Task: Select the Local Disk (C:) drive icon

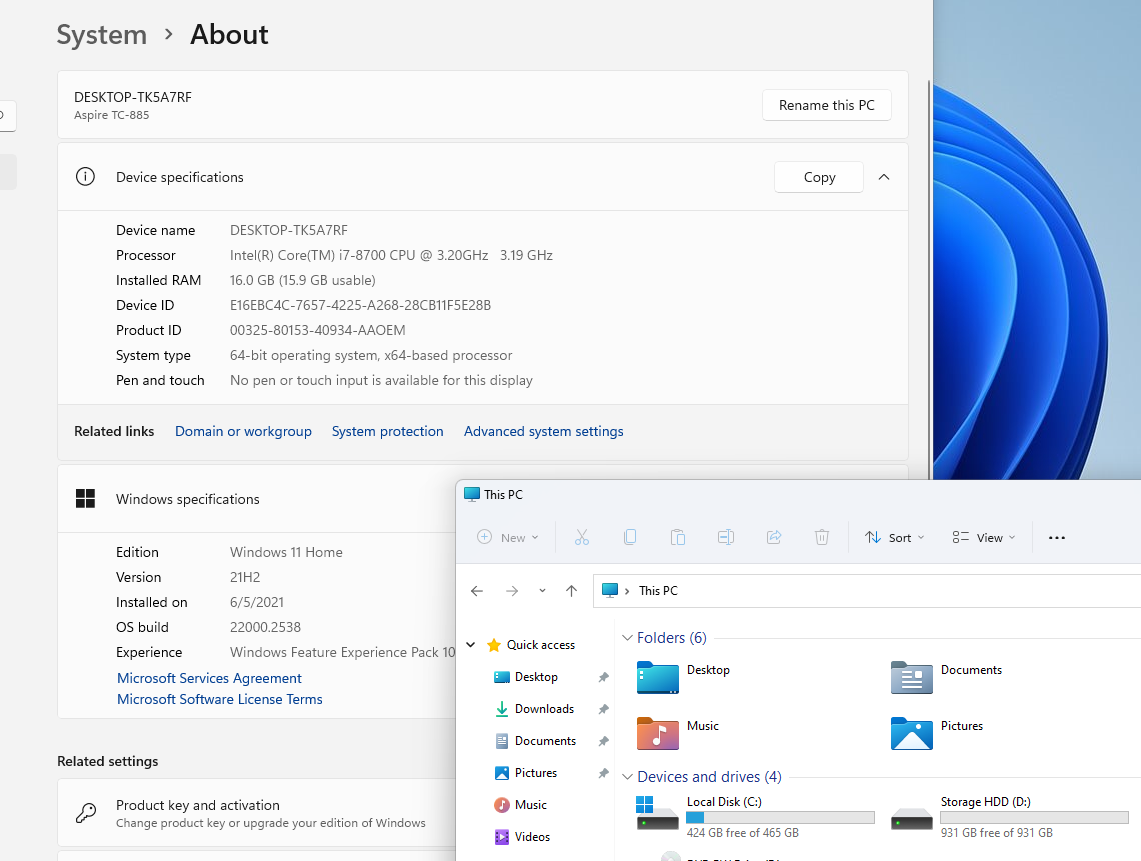Action: 658,813
